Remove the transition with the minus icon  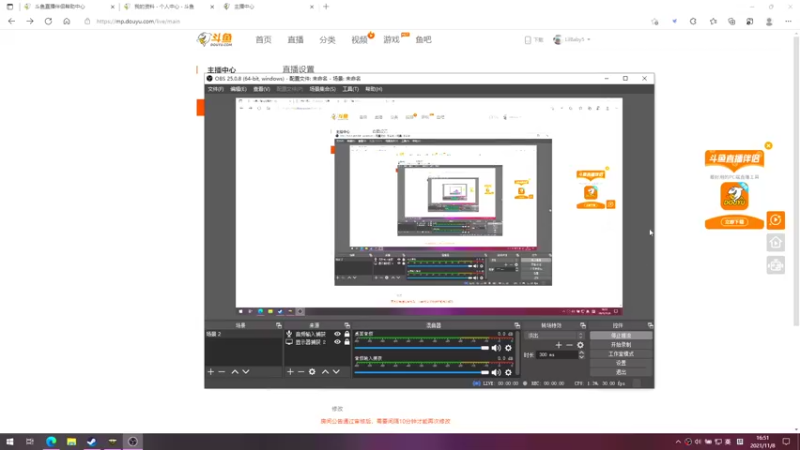pos(569,345)
